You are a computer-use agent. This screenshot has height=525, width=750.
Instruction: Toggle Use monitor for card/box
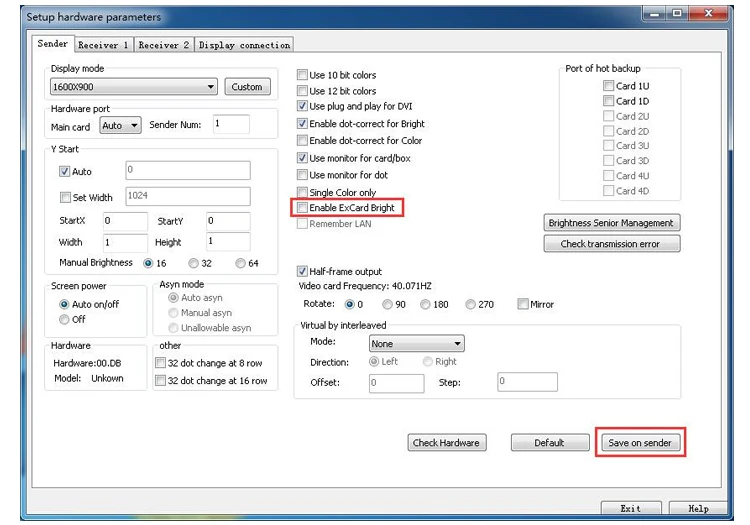pos(302,158)
